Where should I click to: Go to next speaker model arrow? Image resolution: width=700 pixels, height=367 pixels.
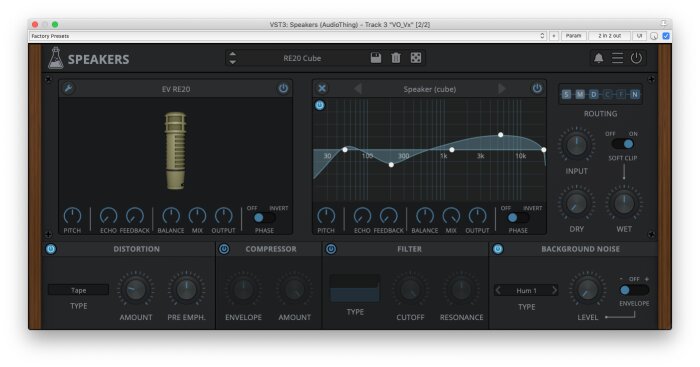tap(502, 88)
